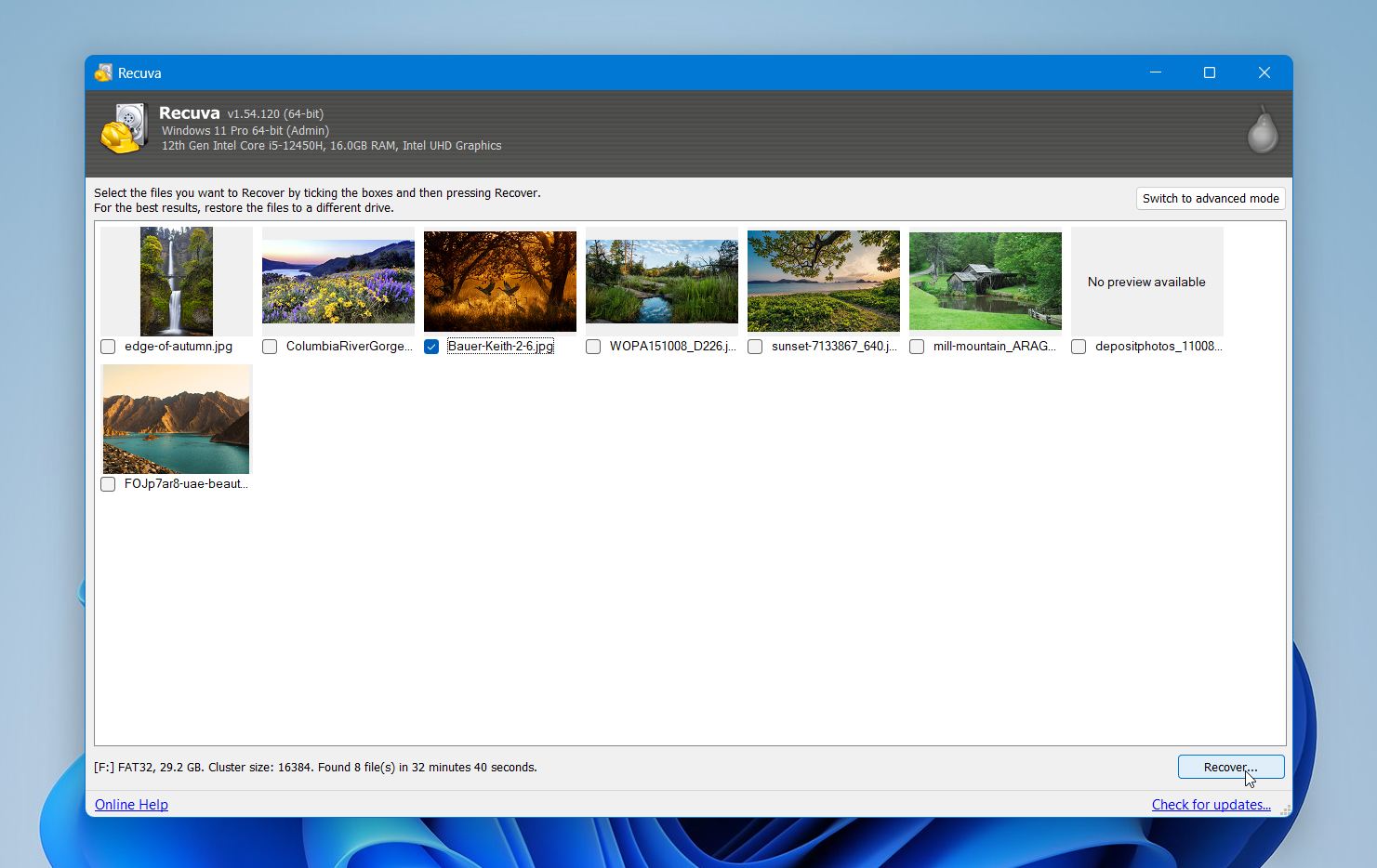This screenshot has width=1377, height=868.
Task: Select the ColumbiaRiverGorge checkbox
Action: (270, 347)
